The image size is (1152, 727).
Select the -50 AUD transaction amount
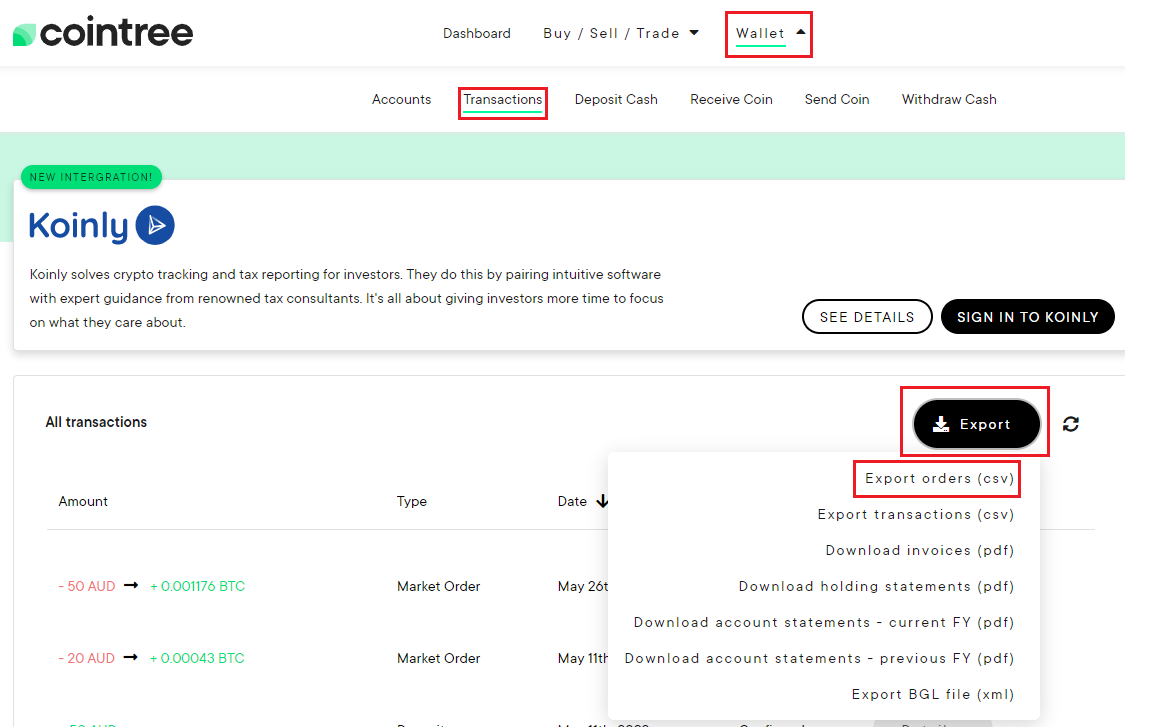[x=87, y=586]
